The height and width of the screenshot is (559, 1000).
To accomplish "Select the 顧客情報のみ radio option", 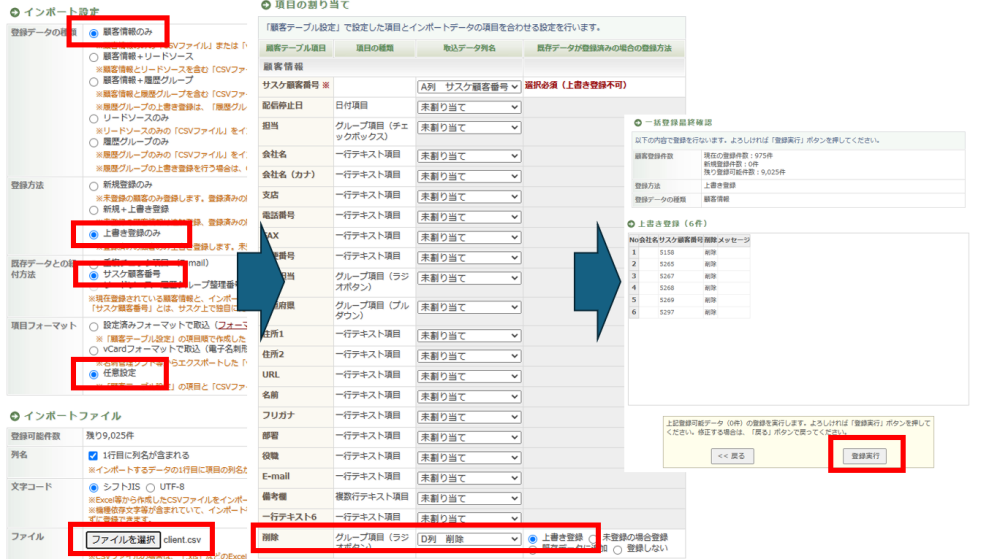I will (x=94, y=32).
